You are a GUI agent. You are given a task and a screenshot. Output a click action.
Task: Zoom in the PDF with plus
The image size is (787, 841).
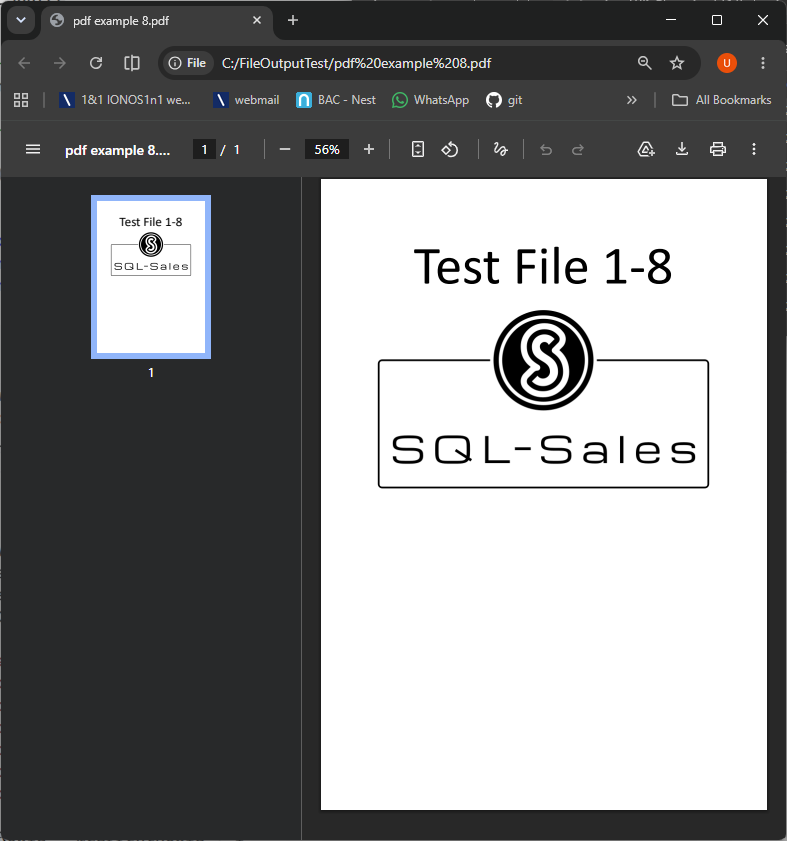(x=369, y=150)
